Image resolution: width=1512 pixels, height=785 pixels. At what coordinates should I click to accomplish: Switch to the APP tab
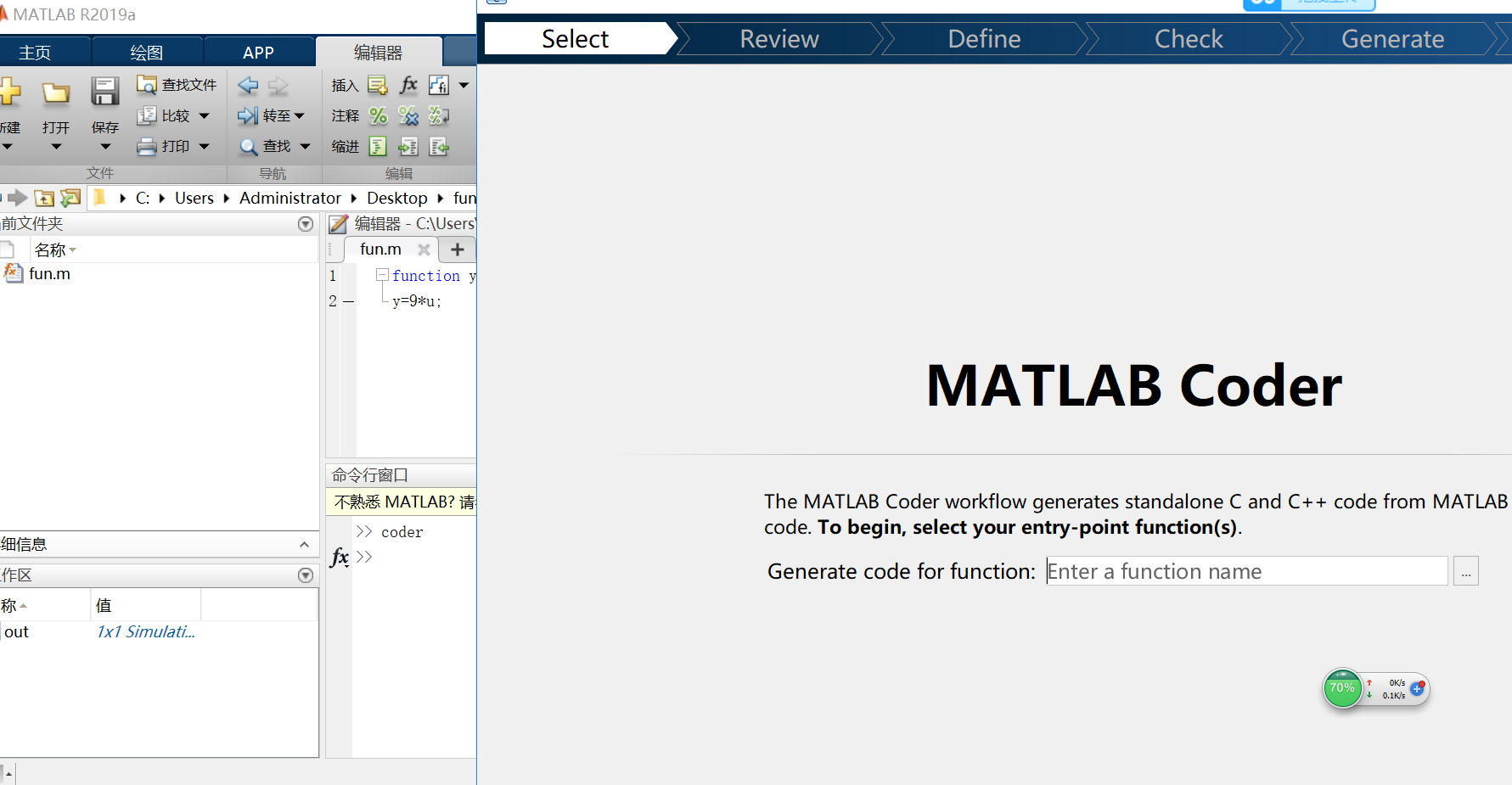(258, 53)
